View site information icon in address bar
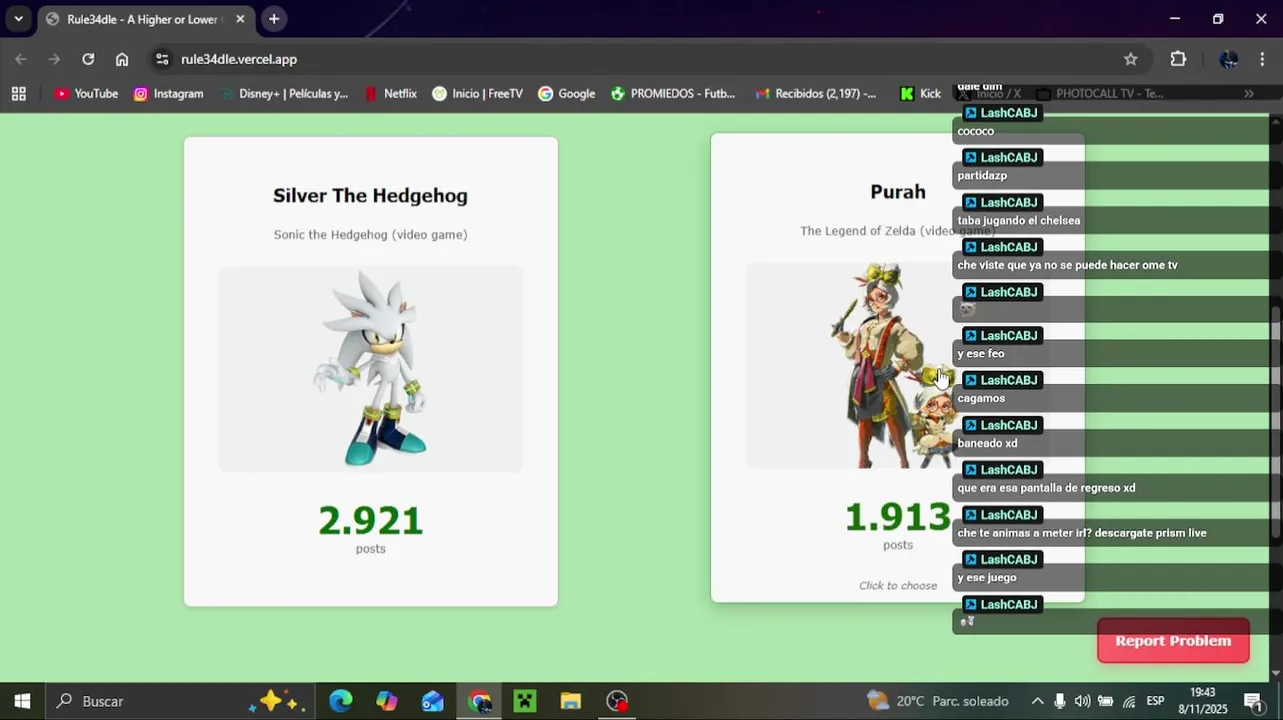The image size is (1283, 720). [x=162, y=59]
